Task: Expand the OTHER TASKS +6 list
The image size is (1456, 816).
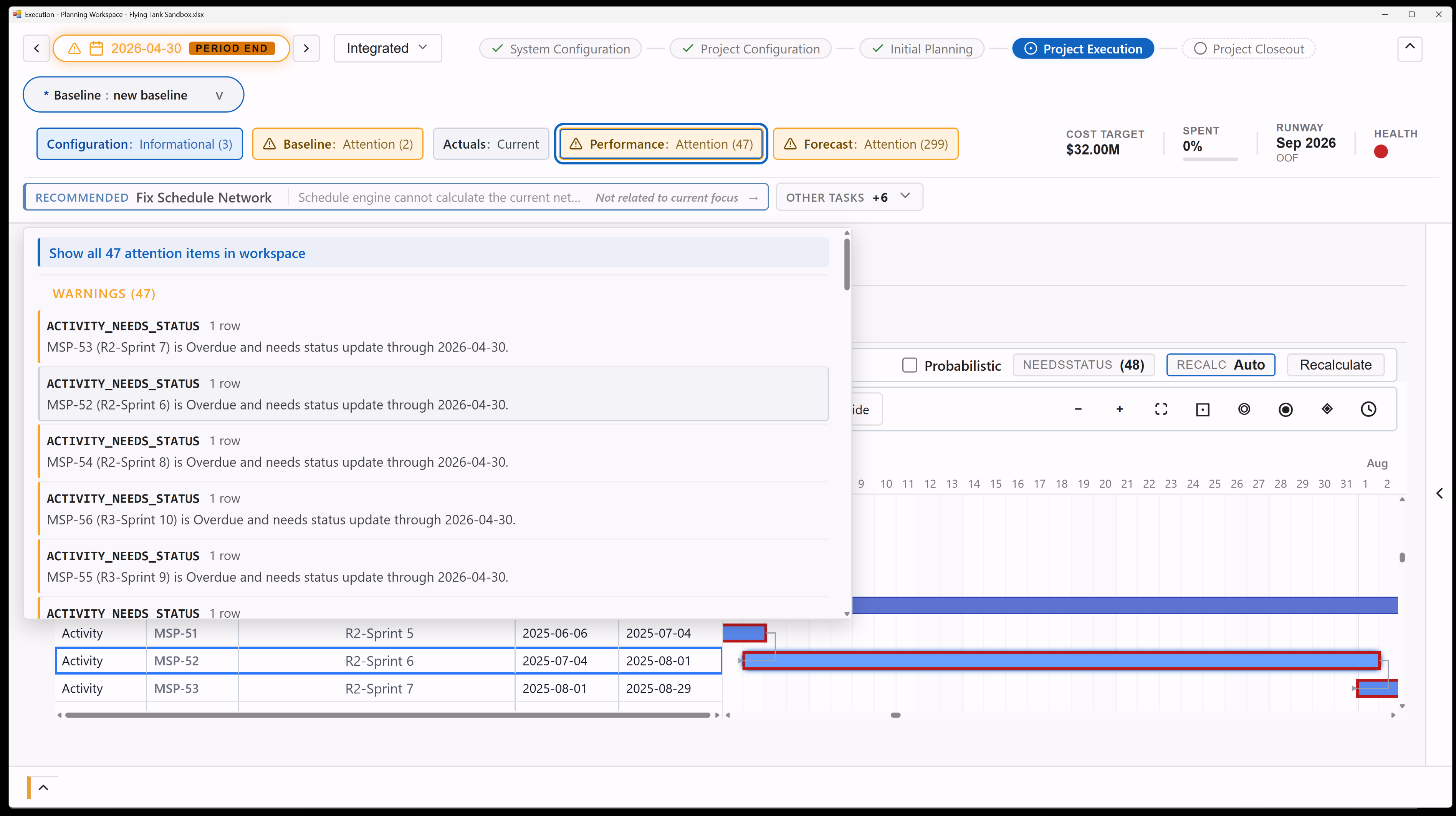Action: (x=849, y=197)
